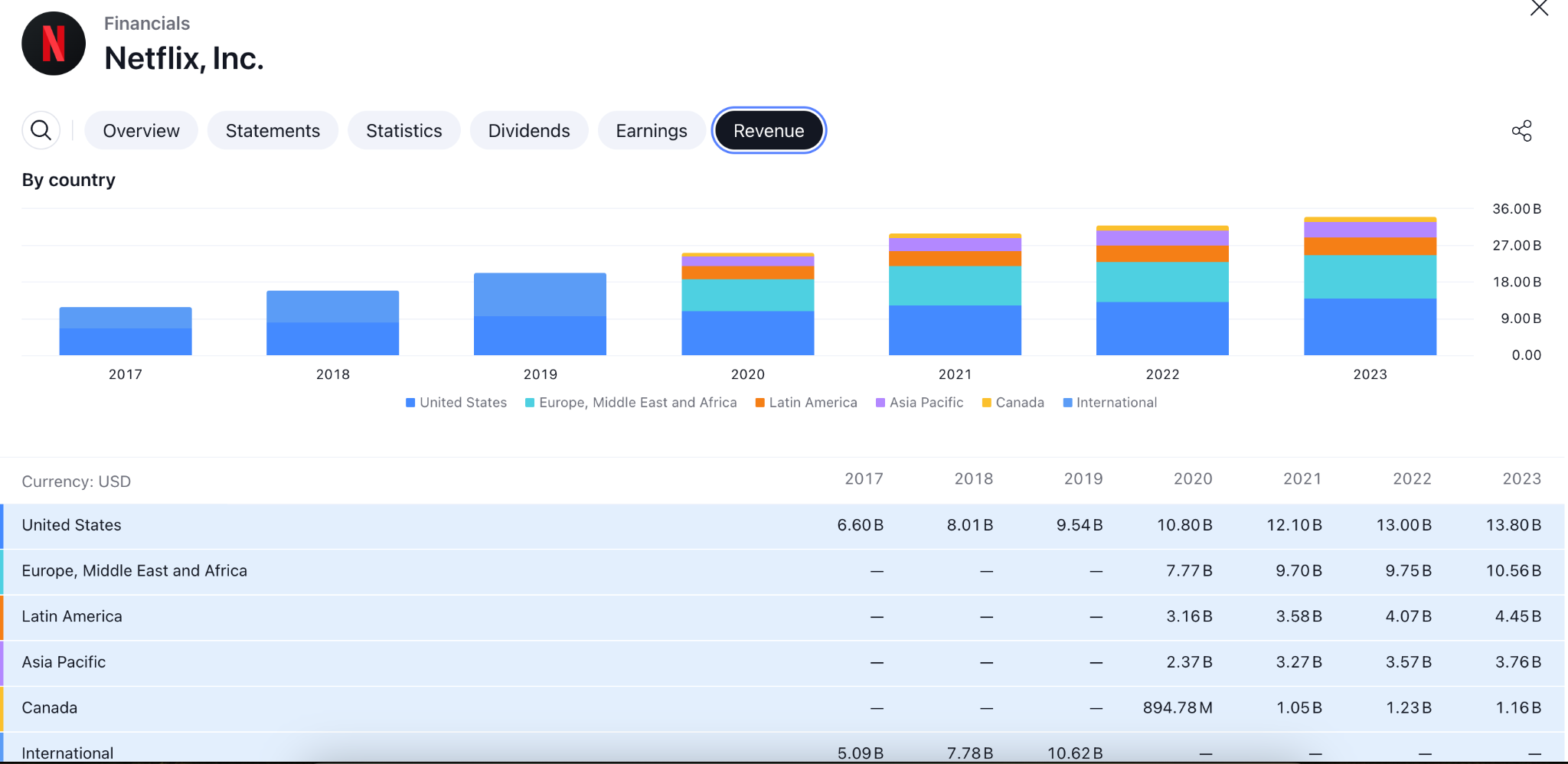Go to the Dividends tab
Viewport: 1568px width, 764px height.
pos(529,131)
